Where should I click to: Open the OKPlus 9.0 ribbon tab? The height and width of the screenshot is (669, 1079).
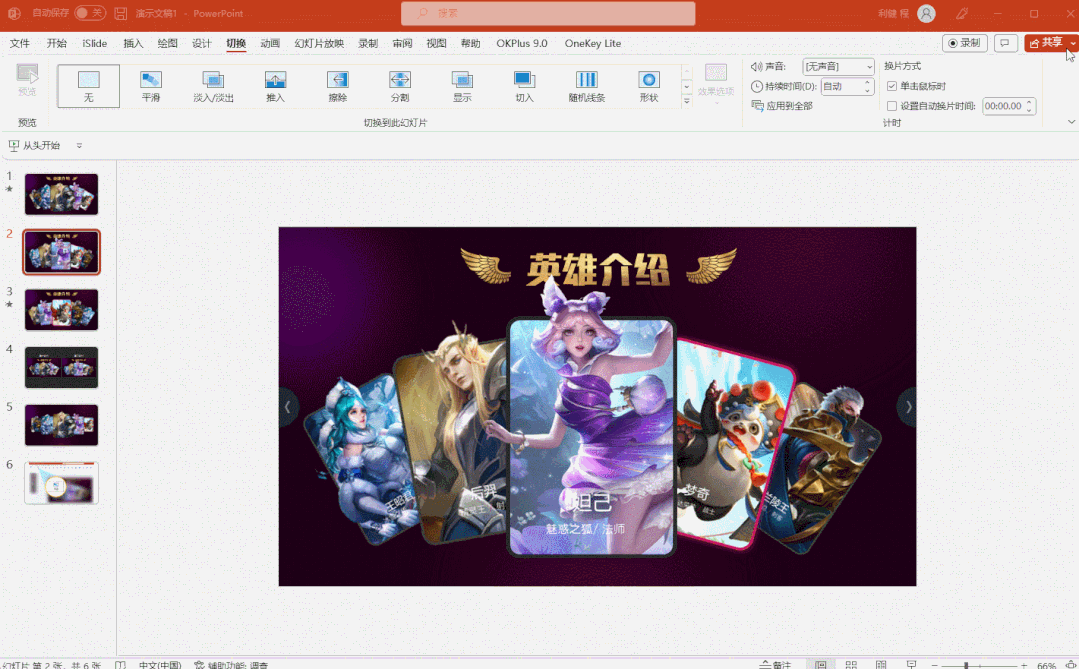(x=522, y=43)
